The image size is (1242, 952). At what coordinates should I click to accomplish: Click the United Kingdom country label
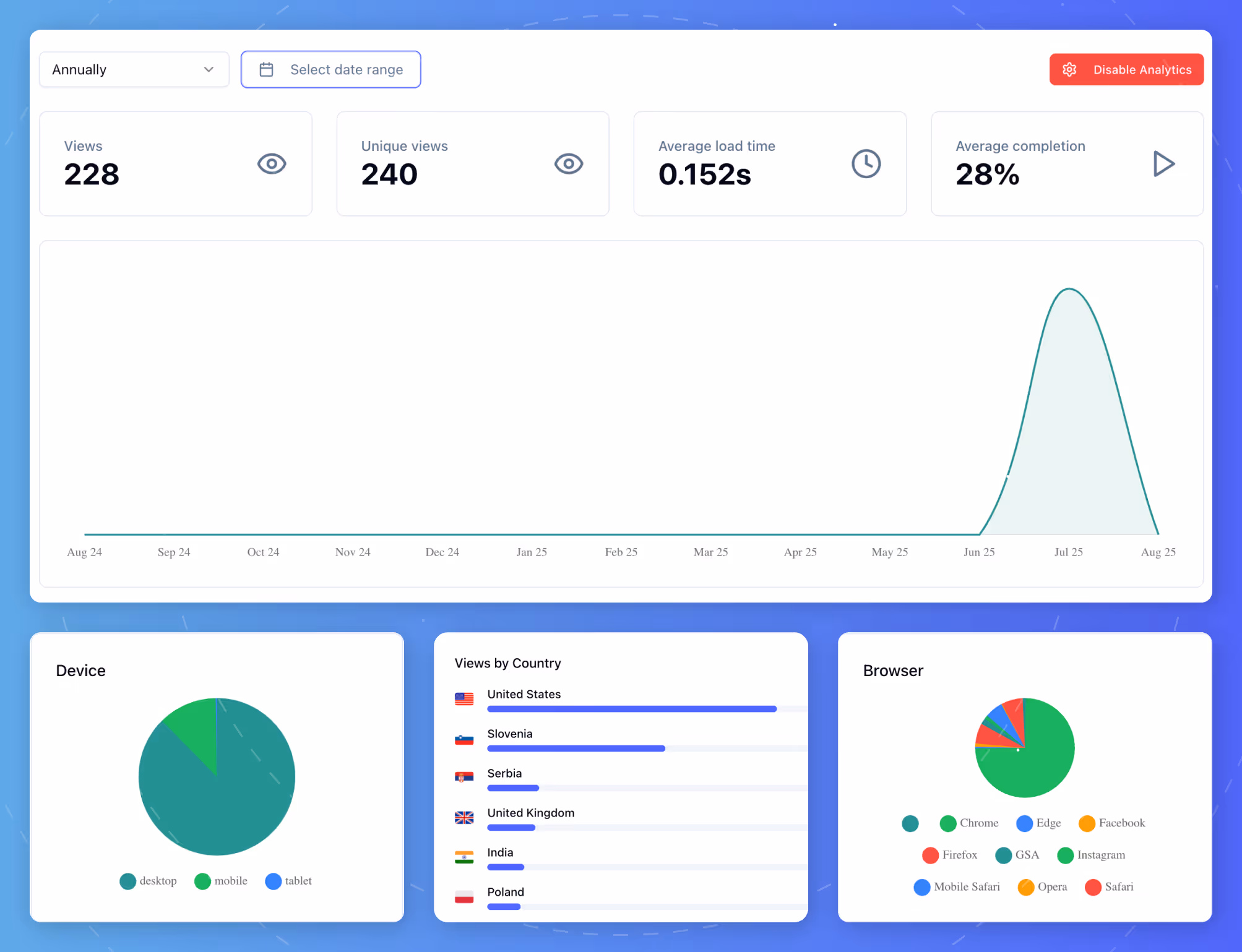coord(531,813)
